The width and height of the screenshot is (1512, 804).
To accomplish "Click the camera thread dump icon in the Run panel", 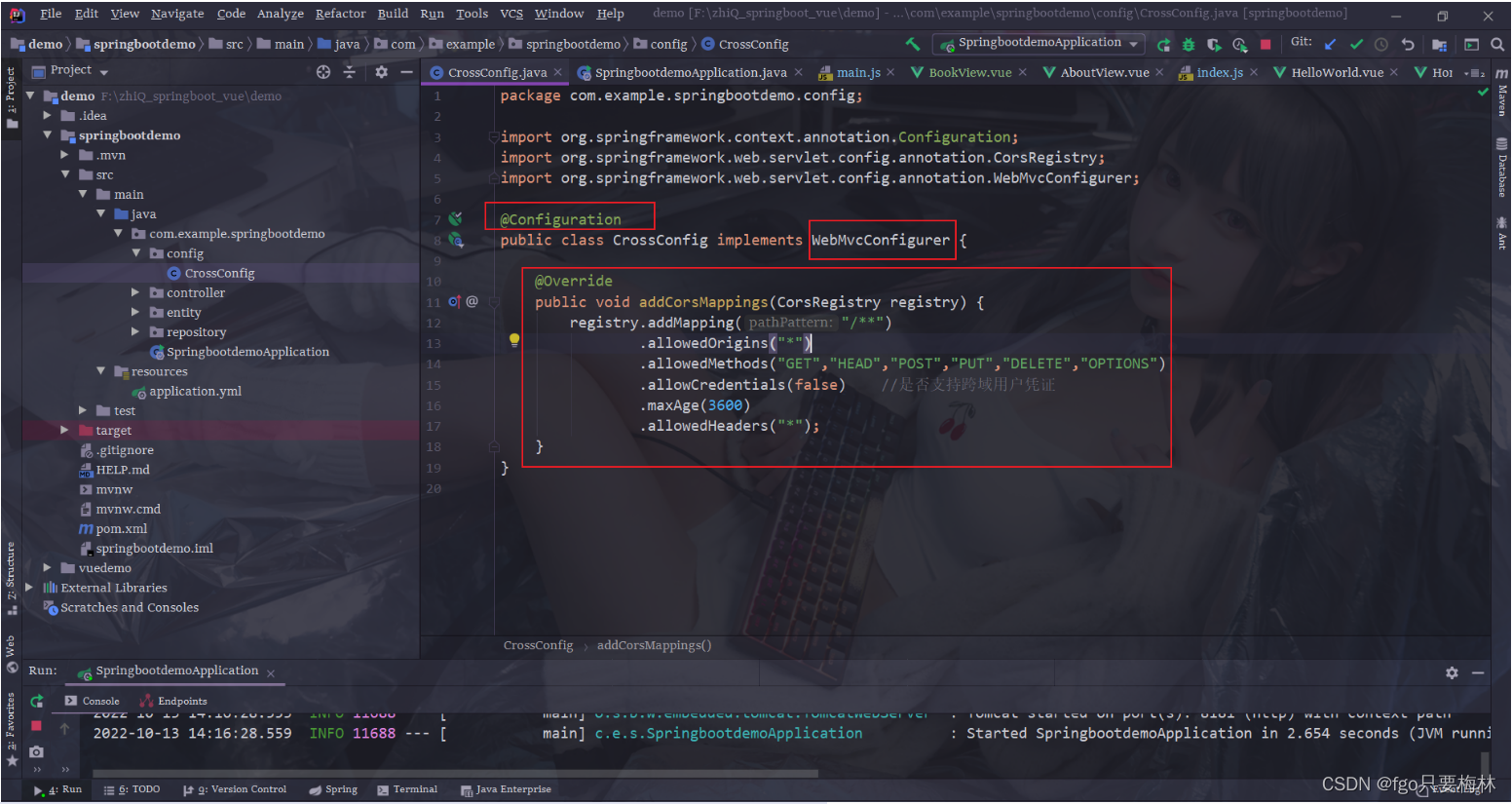I will (37, 751).
